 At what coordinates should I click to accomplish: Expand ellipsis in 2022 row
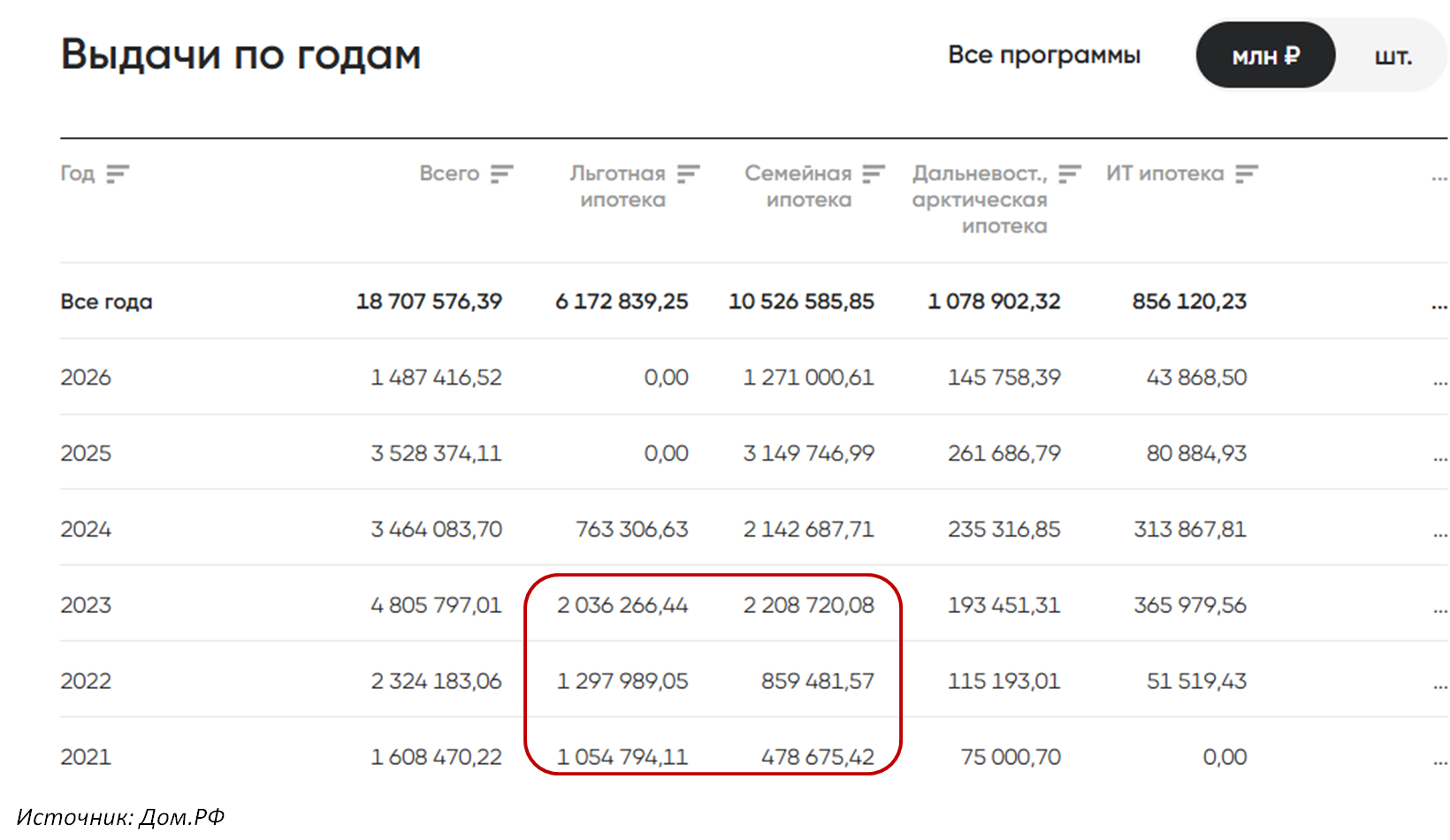tap(1439, 687)
